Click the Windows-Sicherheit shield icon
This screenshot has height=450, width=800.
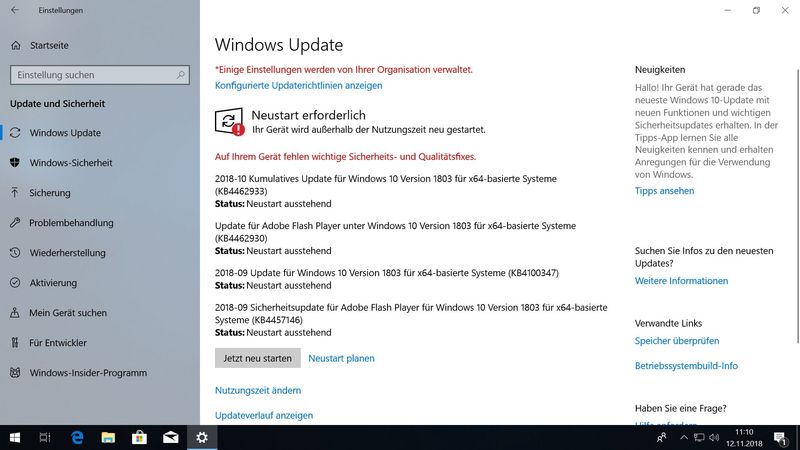pyautogui.click(x=15, y=163)
